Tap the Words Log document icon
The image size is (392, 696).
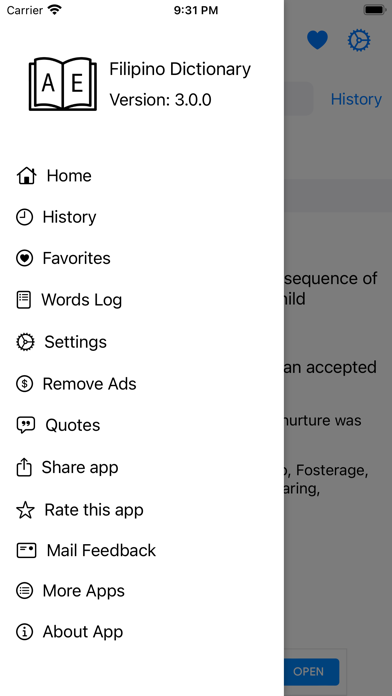24,300
